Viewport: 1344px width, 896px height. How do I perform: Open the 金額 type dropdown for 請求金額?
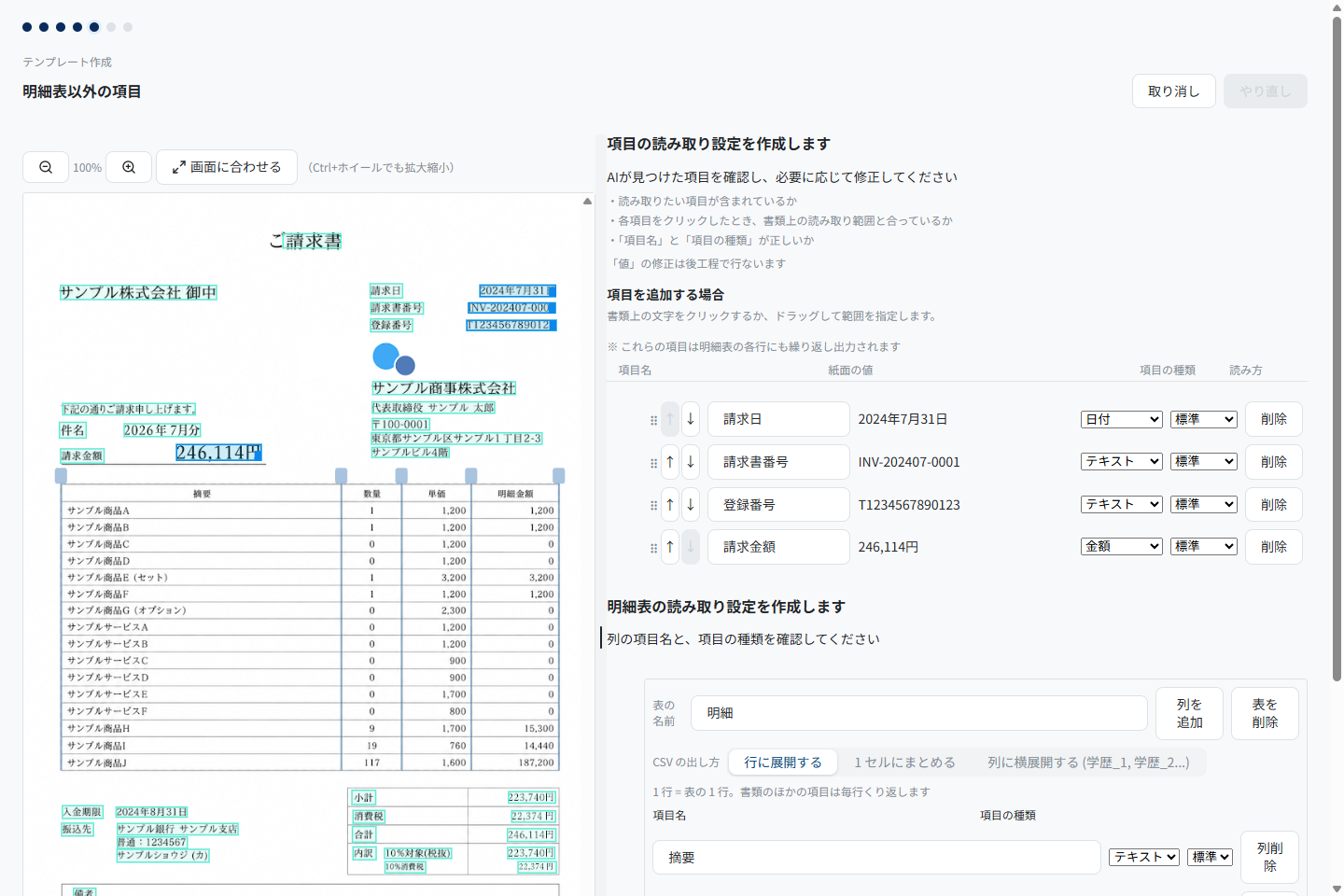1122,546
